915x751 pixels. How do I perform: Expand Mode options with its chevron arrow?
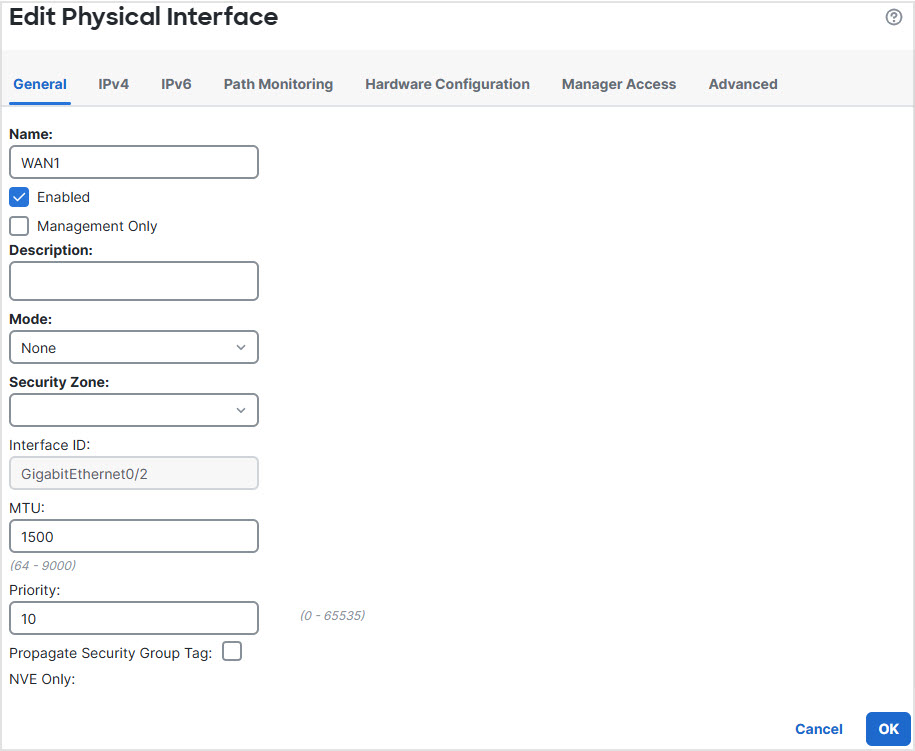[x=241, y=347]
